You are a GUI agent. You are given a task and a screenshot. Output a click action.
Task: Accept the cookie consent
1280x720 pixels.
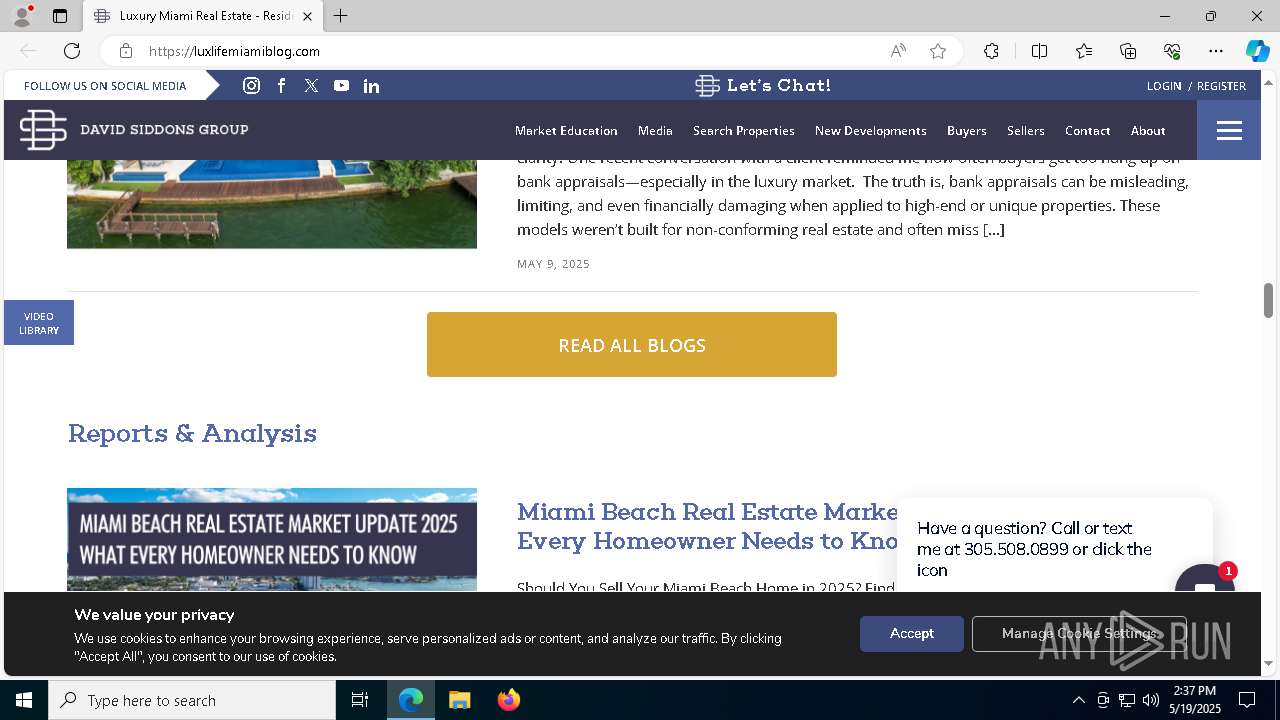(x=912, y=634)
